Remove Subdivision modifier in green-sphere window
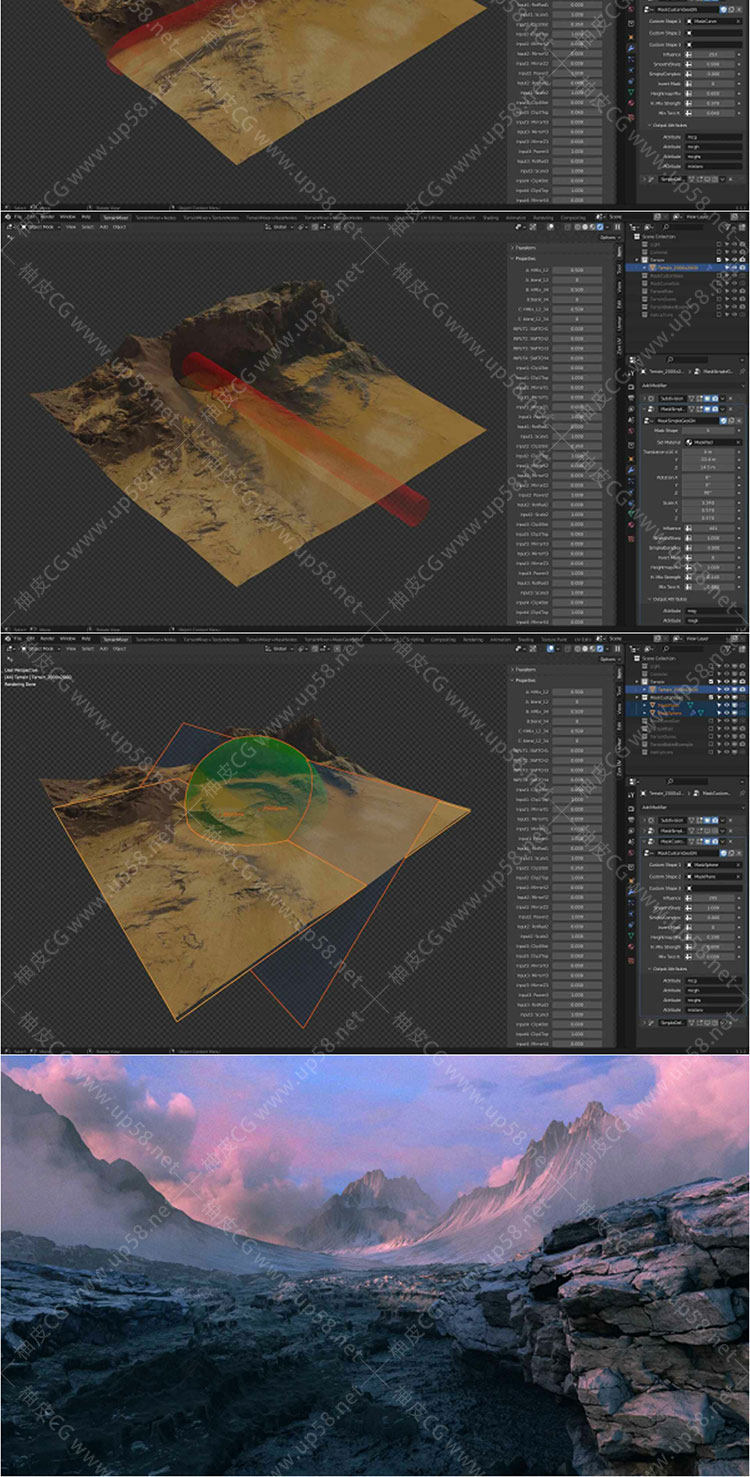This screenshot has height=1477, width=750. click(x=730, y=820)
